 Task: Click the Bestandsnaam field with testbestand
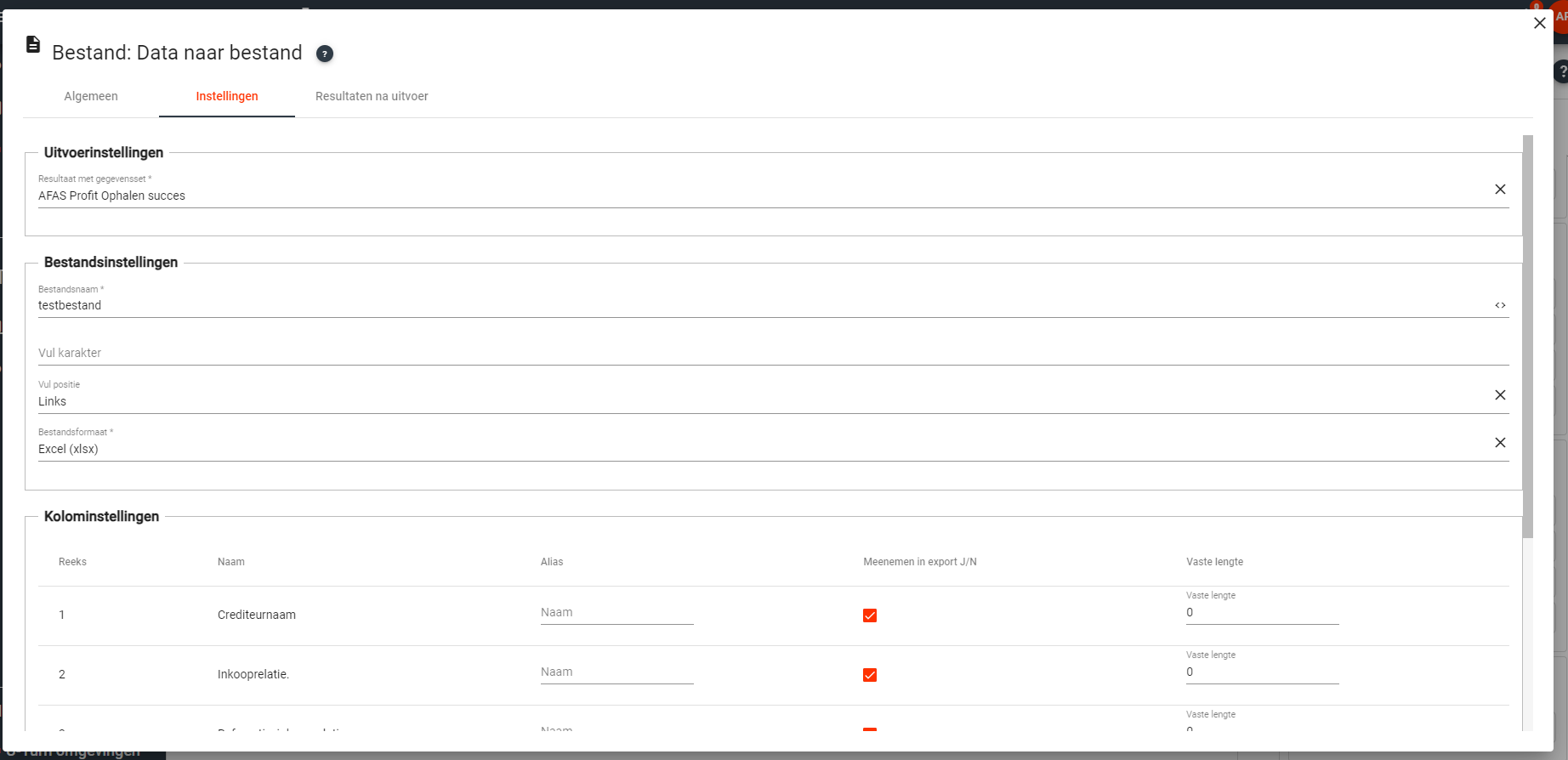(757, 305)
